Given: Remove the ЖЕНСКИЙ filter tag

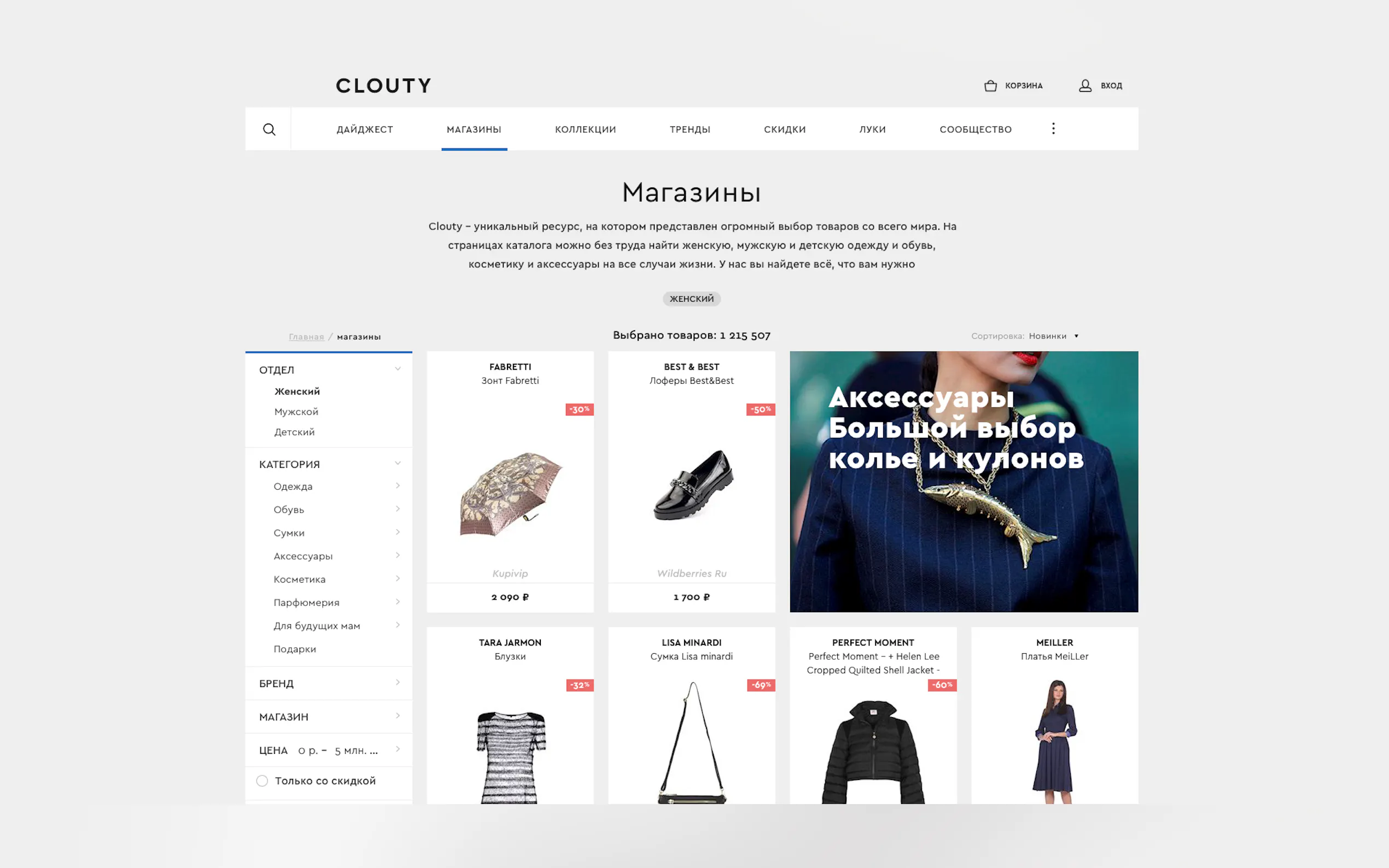Looking at the screenshot, I should [x=691, y=298].
